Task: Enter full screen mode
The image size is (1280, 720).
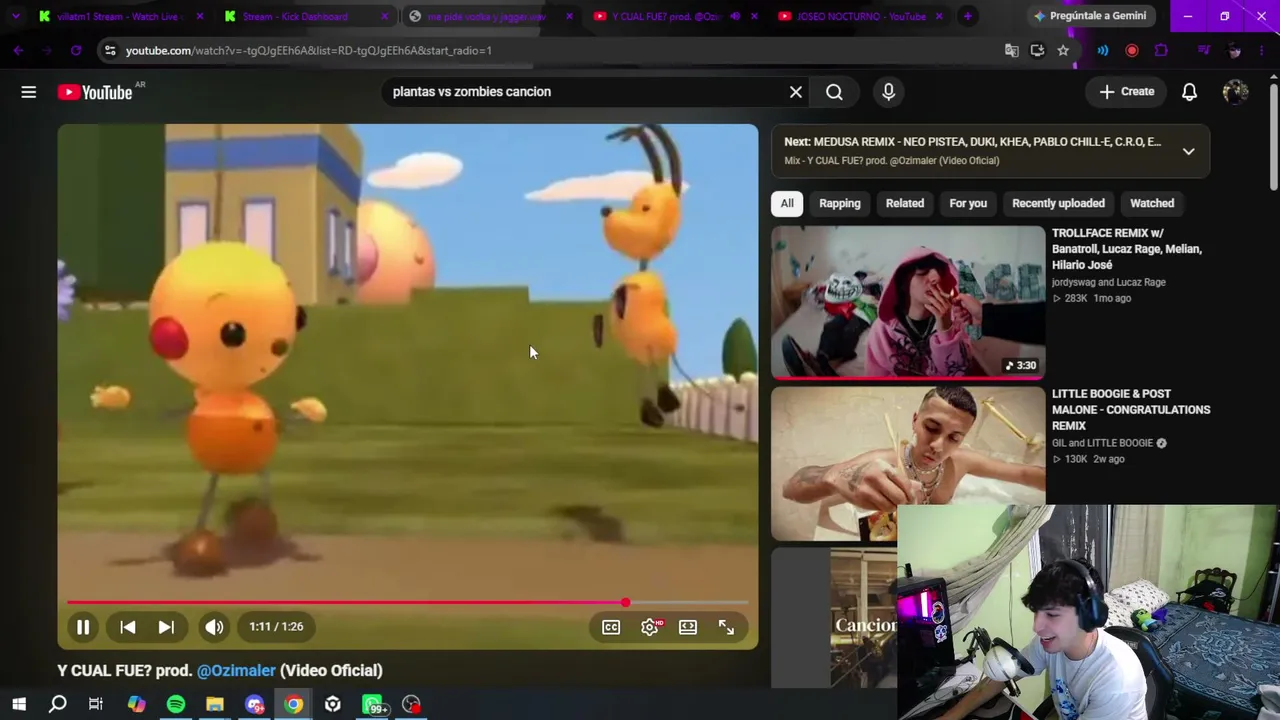Action: coord(726,627)
